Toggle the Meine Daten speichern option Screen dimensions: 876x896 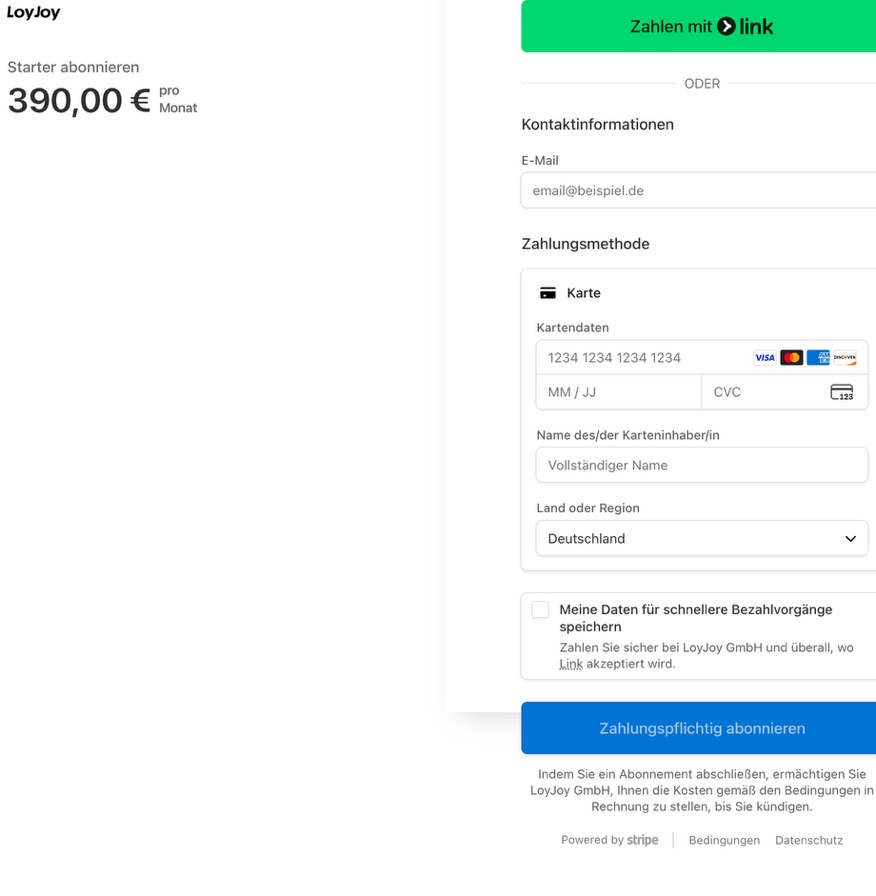tap(540, 609)
